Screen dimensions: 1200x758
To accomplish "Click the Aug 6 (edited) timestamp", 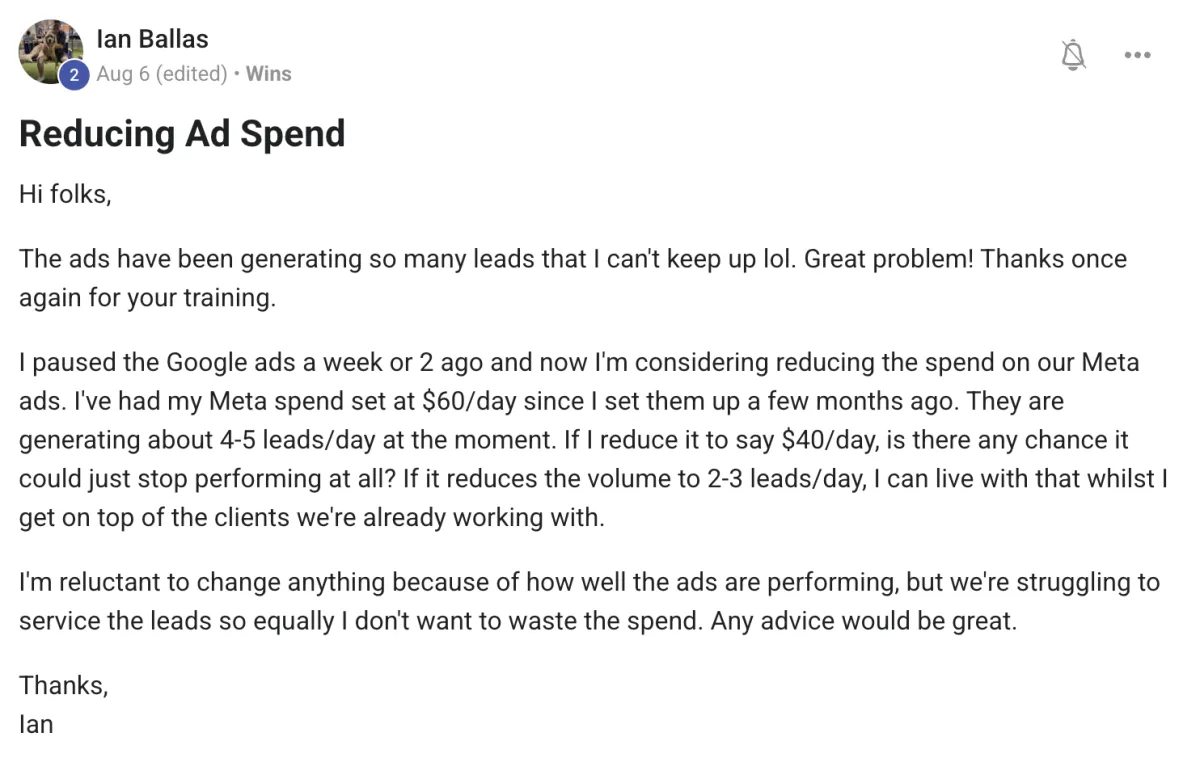I will pyautogui.click(x=161, y=74).
